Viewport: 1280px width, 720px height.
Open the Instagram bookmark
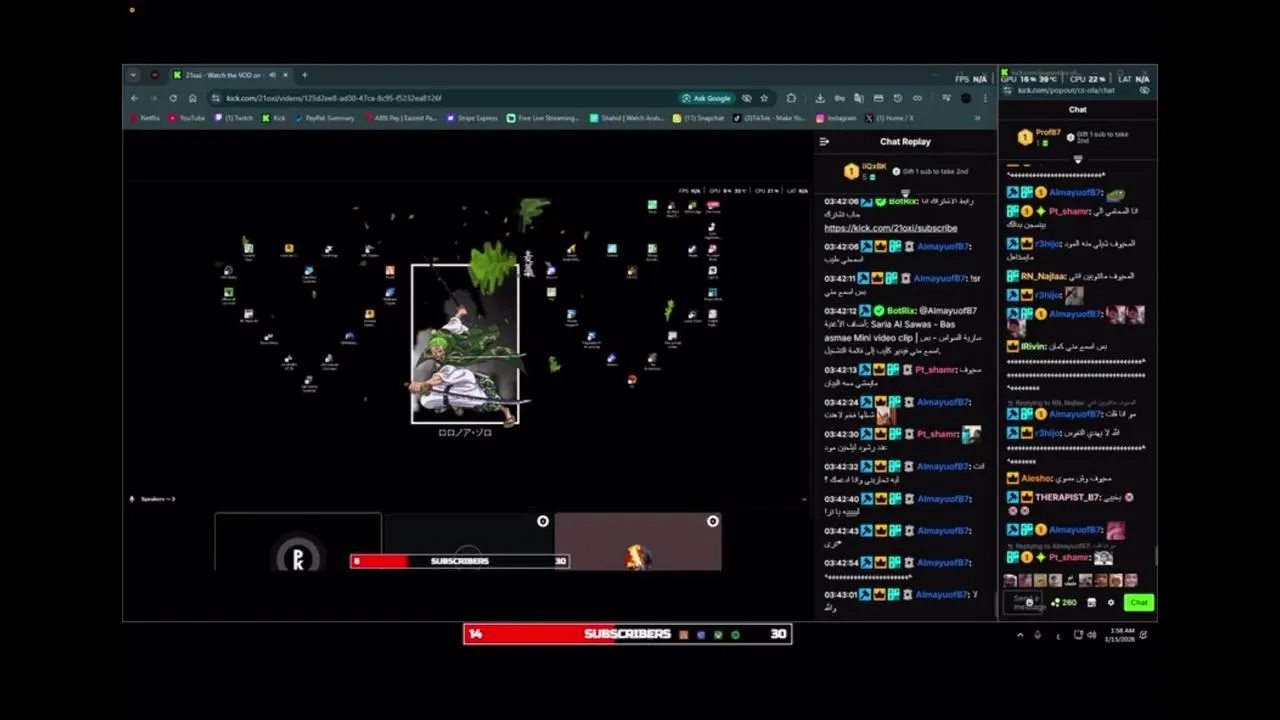[836, 118]
